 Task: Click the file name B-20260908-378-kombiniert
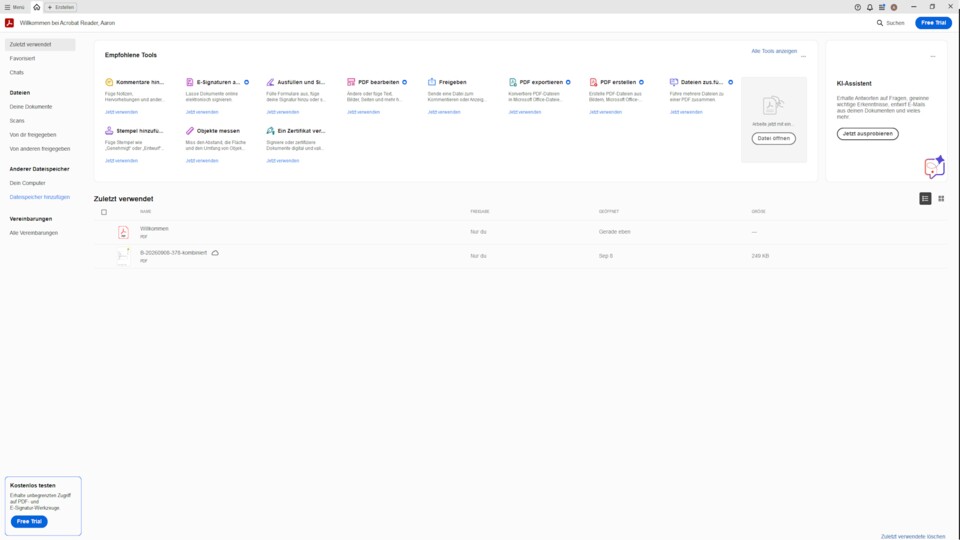[x=173, y=253]
